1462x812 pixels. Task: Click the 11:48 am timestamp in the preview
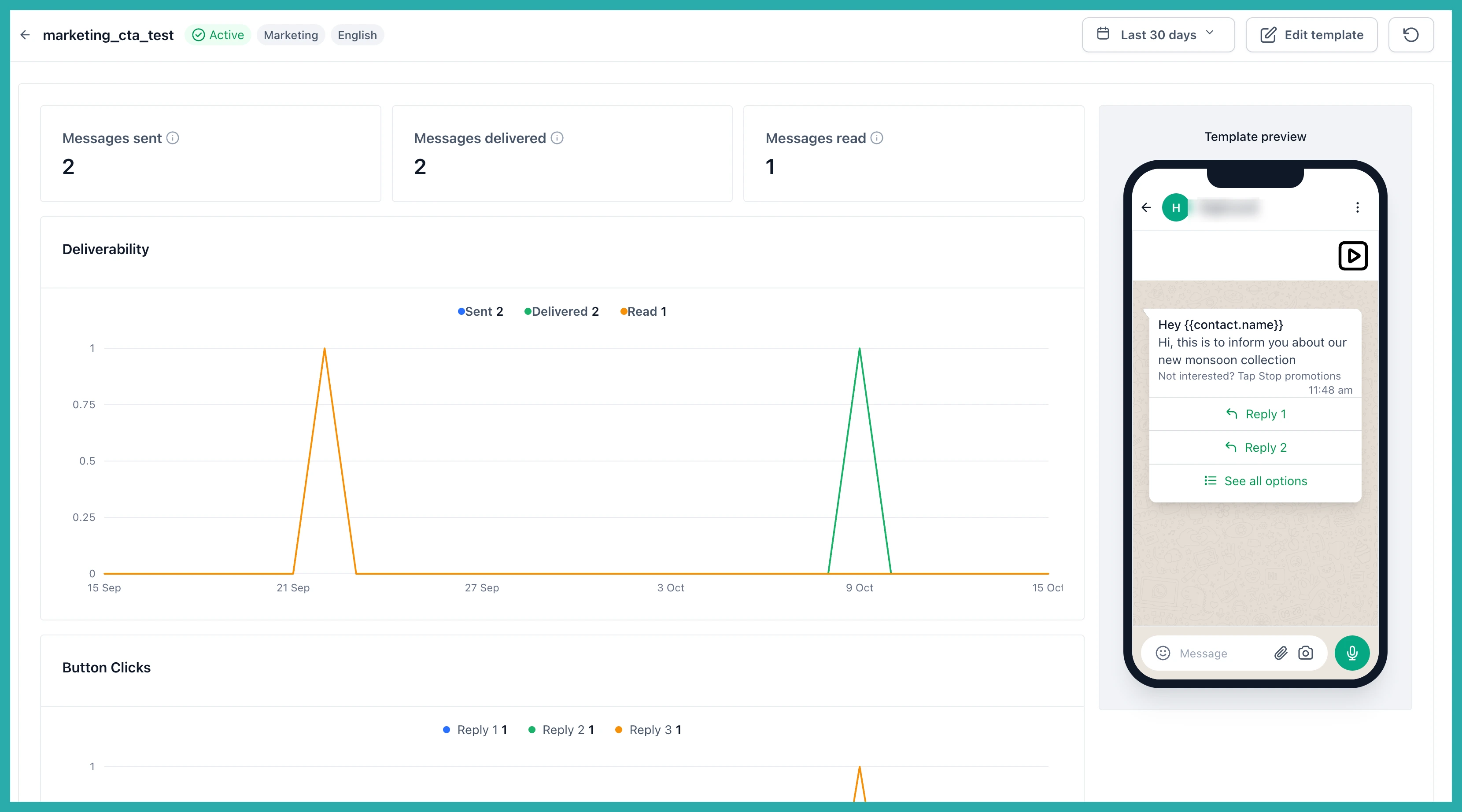[x=1330, y=391]
